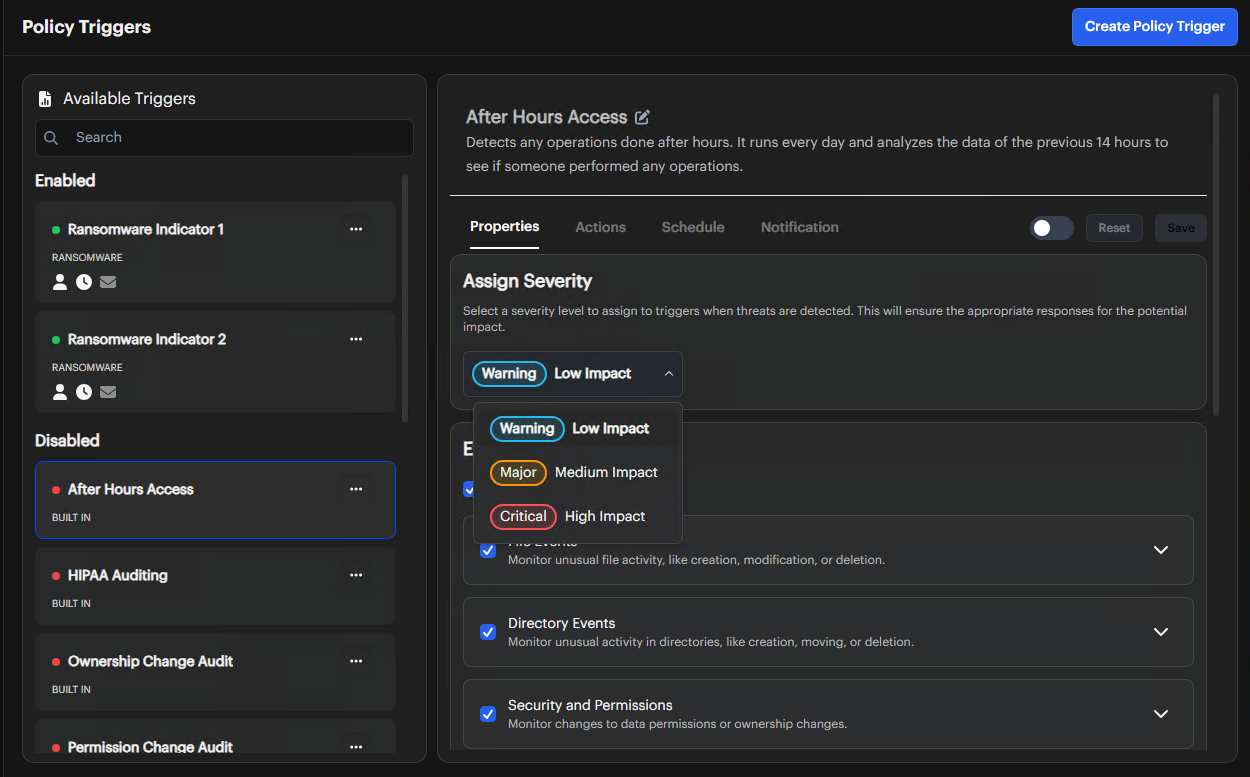Expand the File Events section chevron
This screenshot has height=777, width=1250.
pos(1161,550)
